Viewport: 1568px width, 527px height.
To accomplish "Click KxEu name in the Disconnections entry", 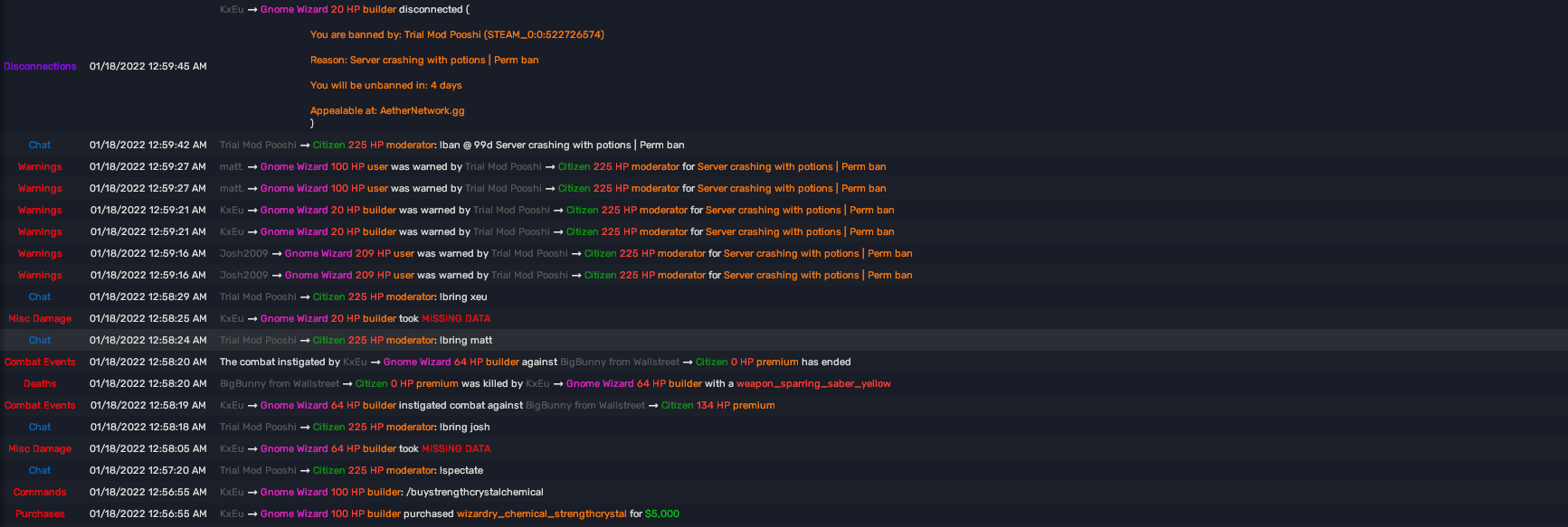I will coord(232,10).
